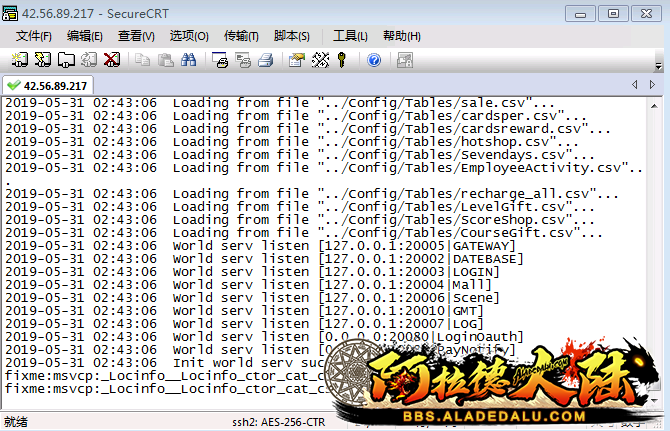This screenshot has width=670, height=431.
Task: Open Session Options from the toolbar
Action: (297, 60)
